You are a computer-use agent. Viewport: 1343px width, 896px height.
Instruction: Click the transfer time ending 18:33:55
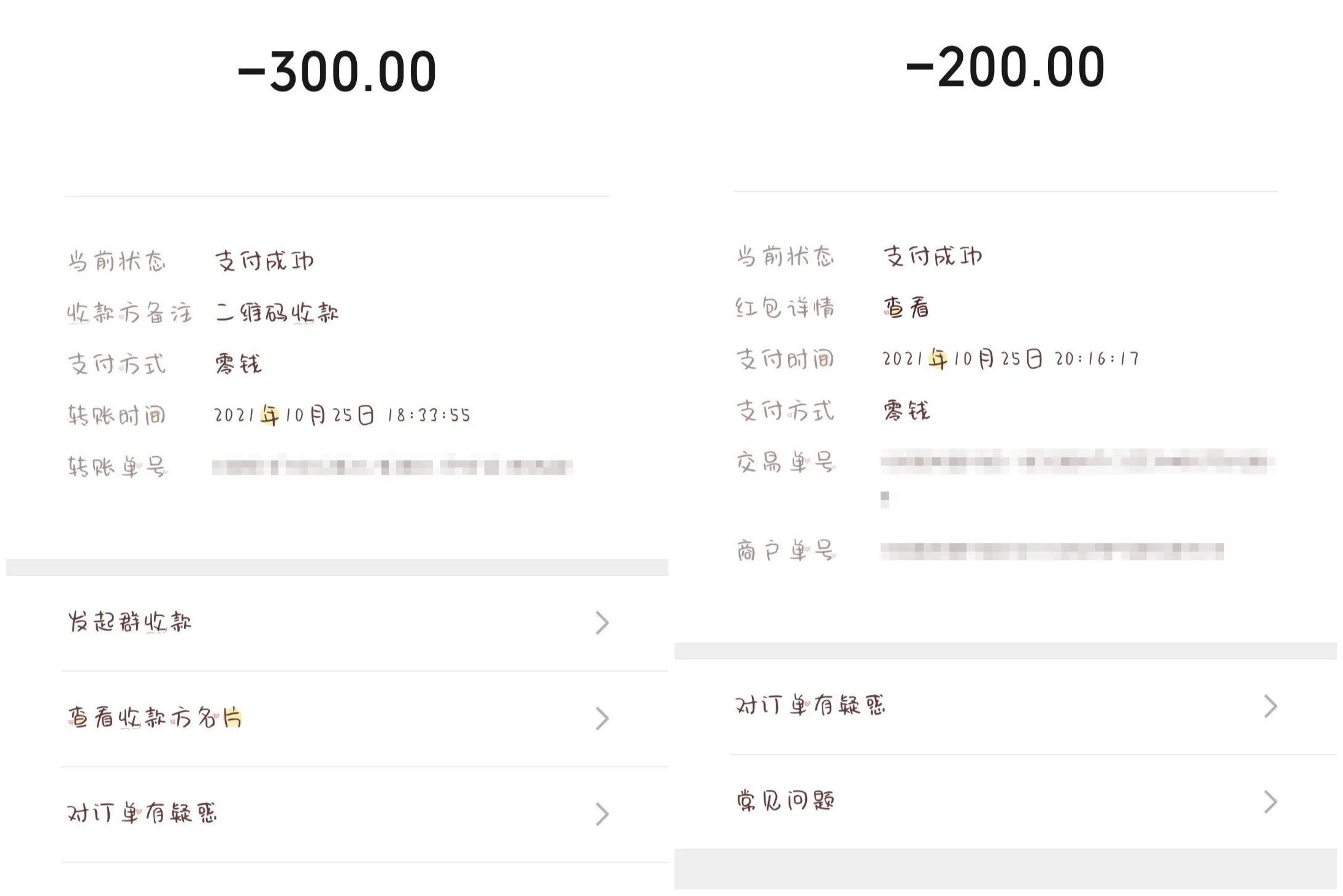tap(342, 416)
